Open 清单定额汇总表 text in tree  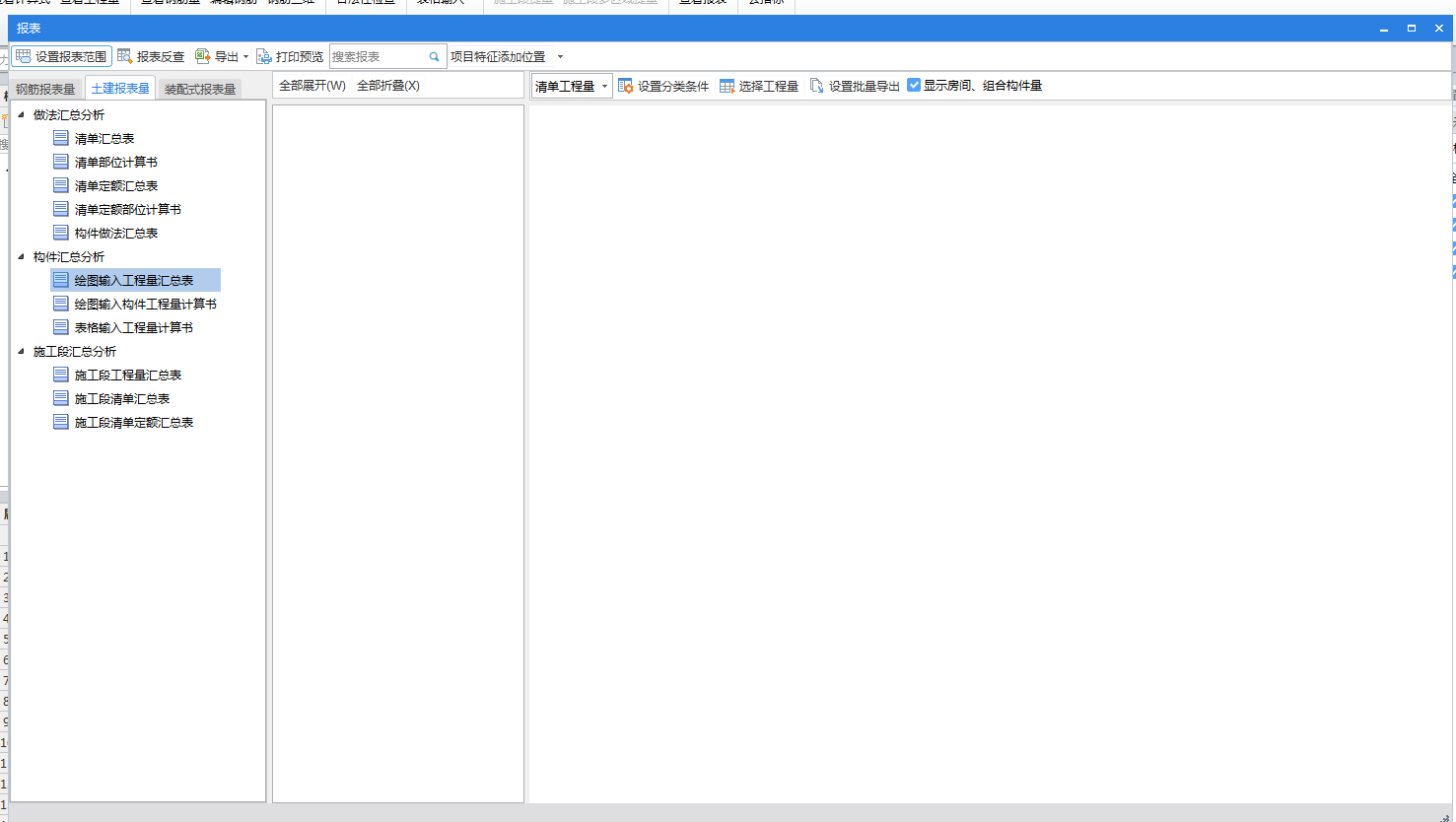pyautogui.click(x=116, y=186)
